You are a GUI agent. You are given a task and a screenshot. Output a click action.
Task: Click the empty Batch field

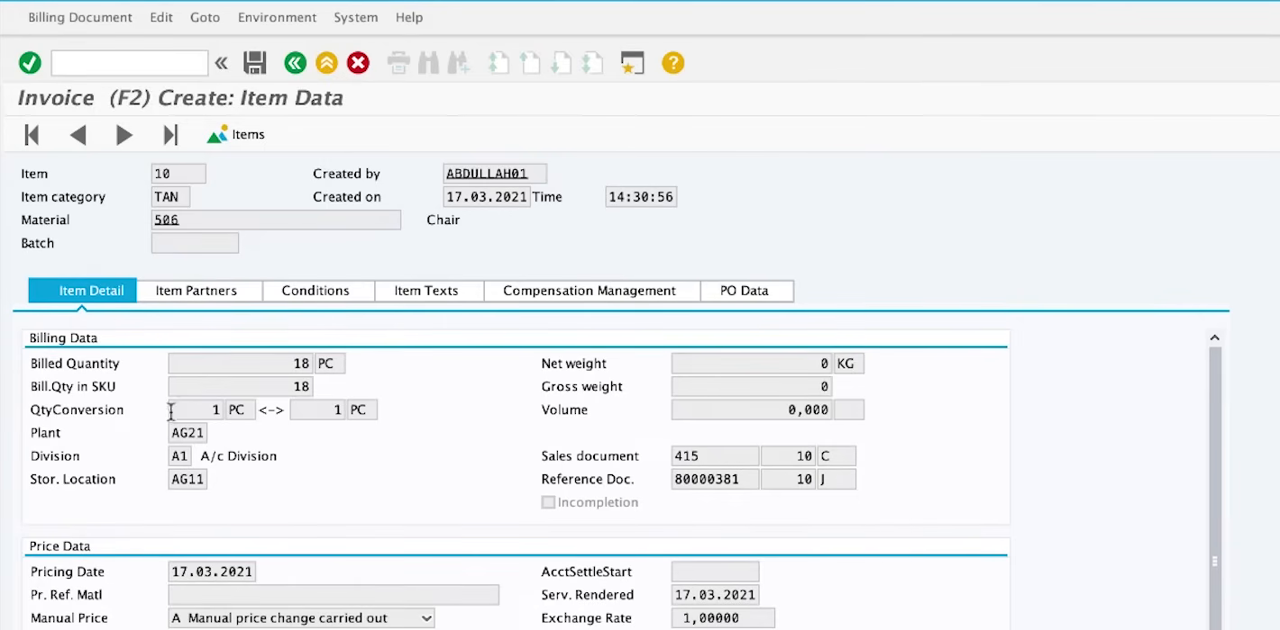195,243
